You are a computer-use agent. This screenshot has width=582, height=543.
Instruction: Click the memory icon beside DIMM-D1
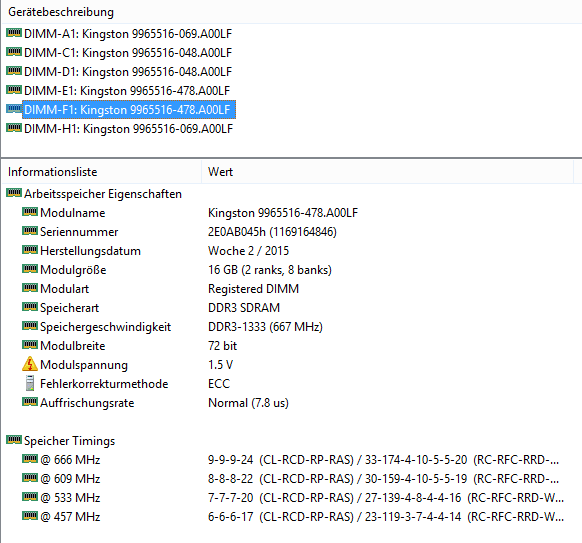pos(14,71)
